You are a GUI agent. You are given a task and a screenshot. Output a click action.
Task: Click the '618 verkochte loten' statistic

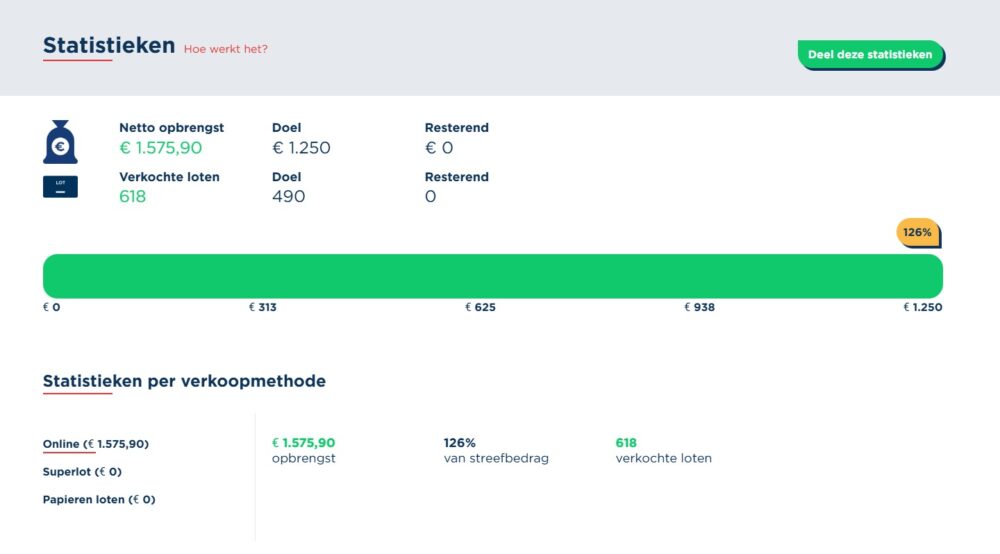(x=663, y=450)
